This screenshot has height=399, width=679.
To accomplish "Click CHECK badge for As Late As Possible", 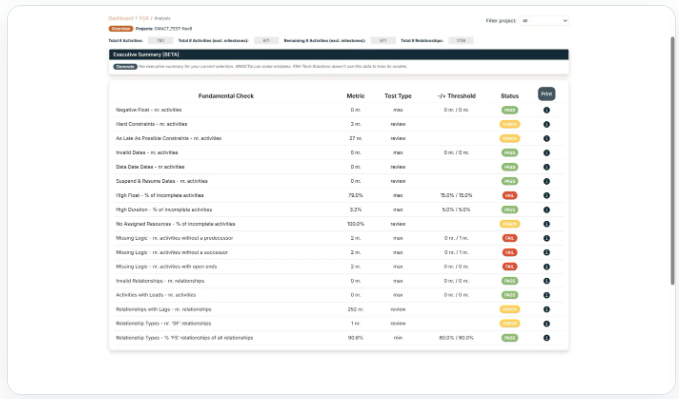I will (510, 139).
